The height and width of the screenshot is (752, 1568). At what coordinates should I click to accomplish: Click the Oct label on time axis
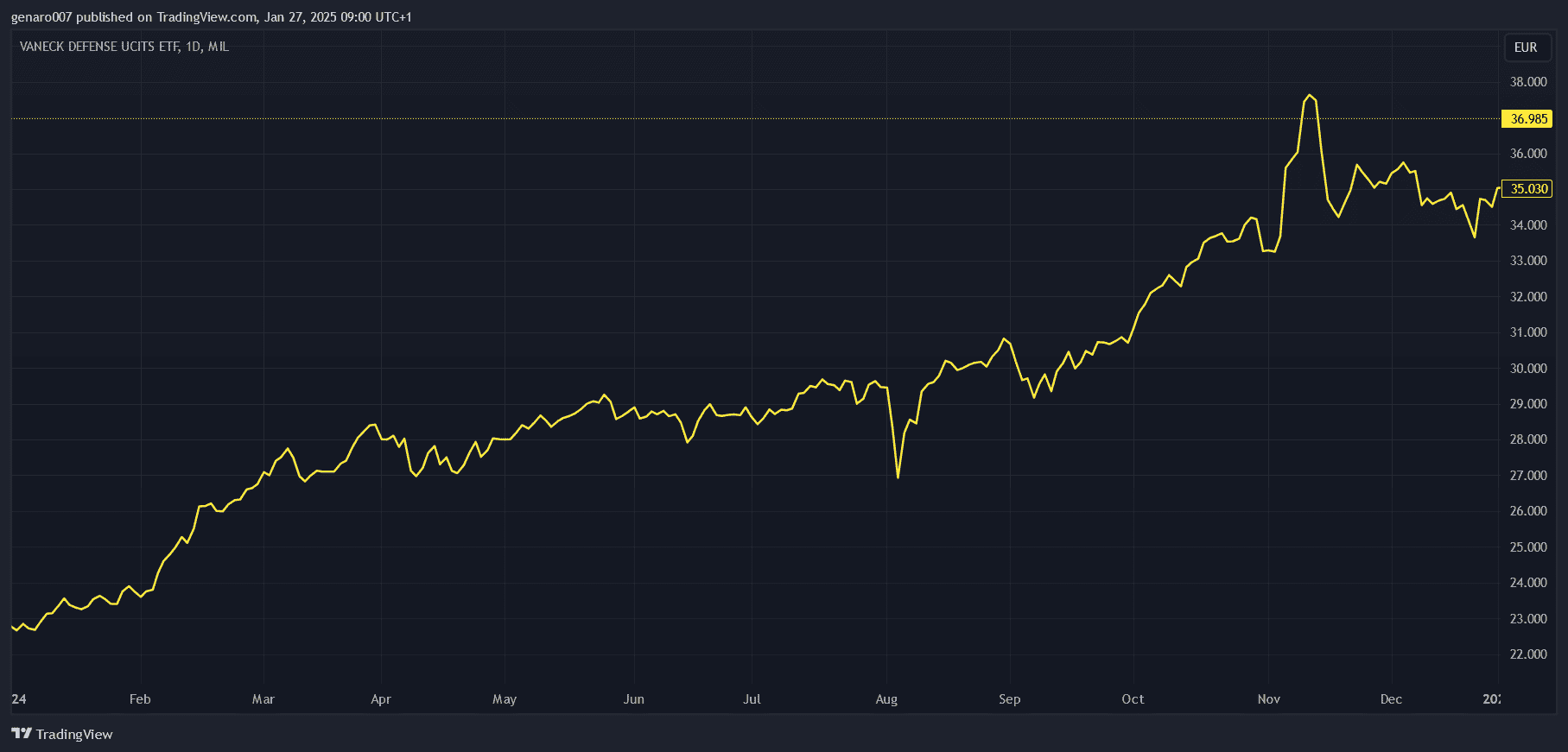pos(1133,699)
